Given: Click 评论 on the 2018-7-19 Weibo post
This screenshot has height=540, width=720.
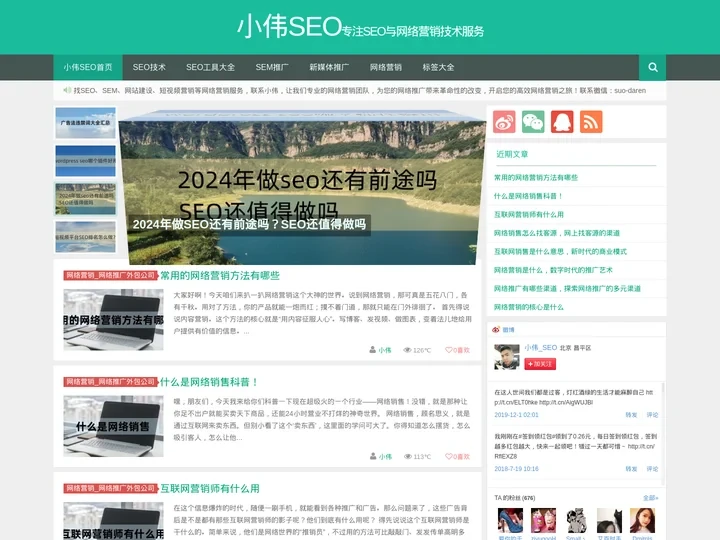Looking at the screenshot, I should 652,469.
